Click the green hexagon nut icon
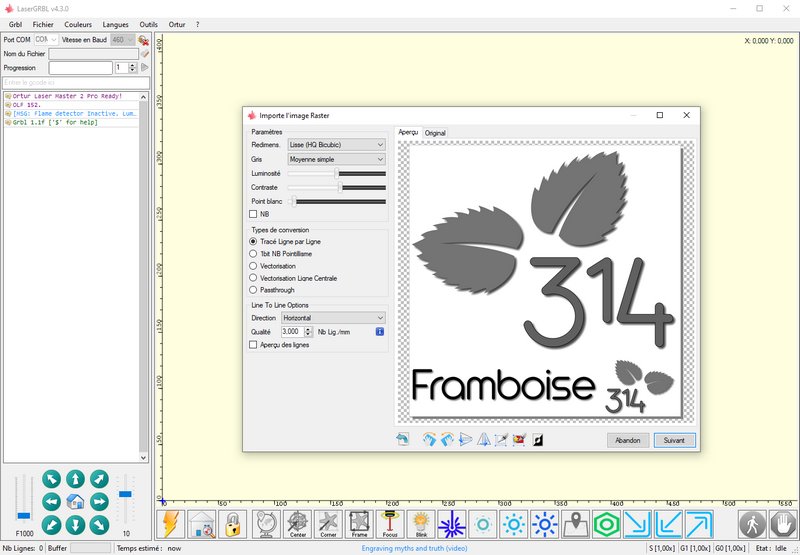 point(607,524)
